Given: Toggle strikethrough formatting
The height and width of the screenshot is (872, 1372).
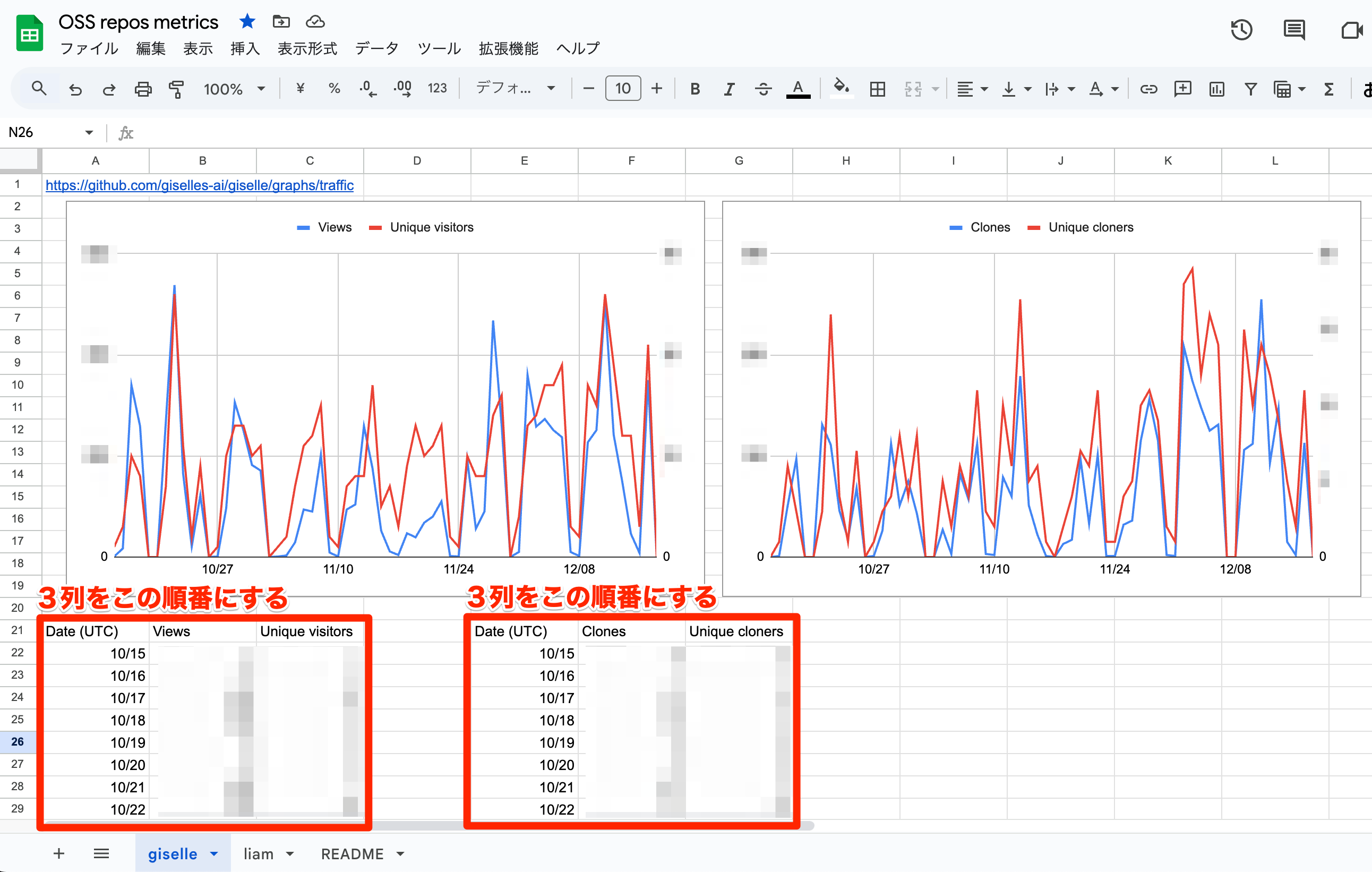Looking at the screenshot, I should [x=763, y=88].
